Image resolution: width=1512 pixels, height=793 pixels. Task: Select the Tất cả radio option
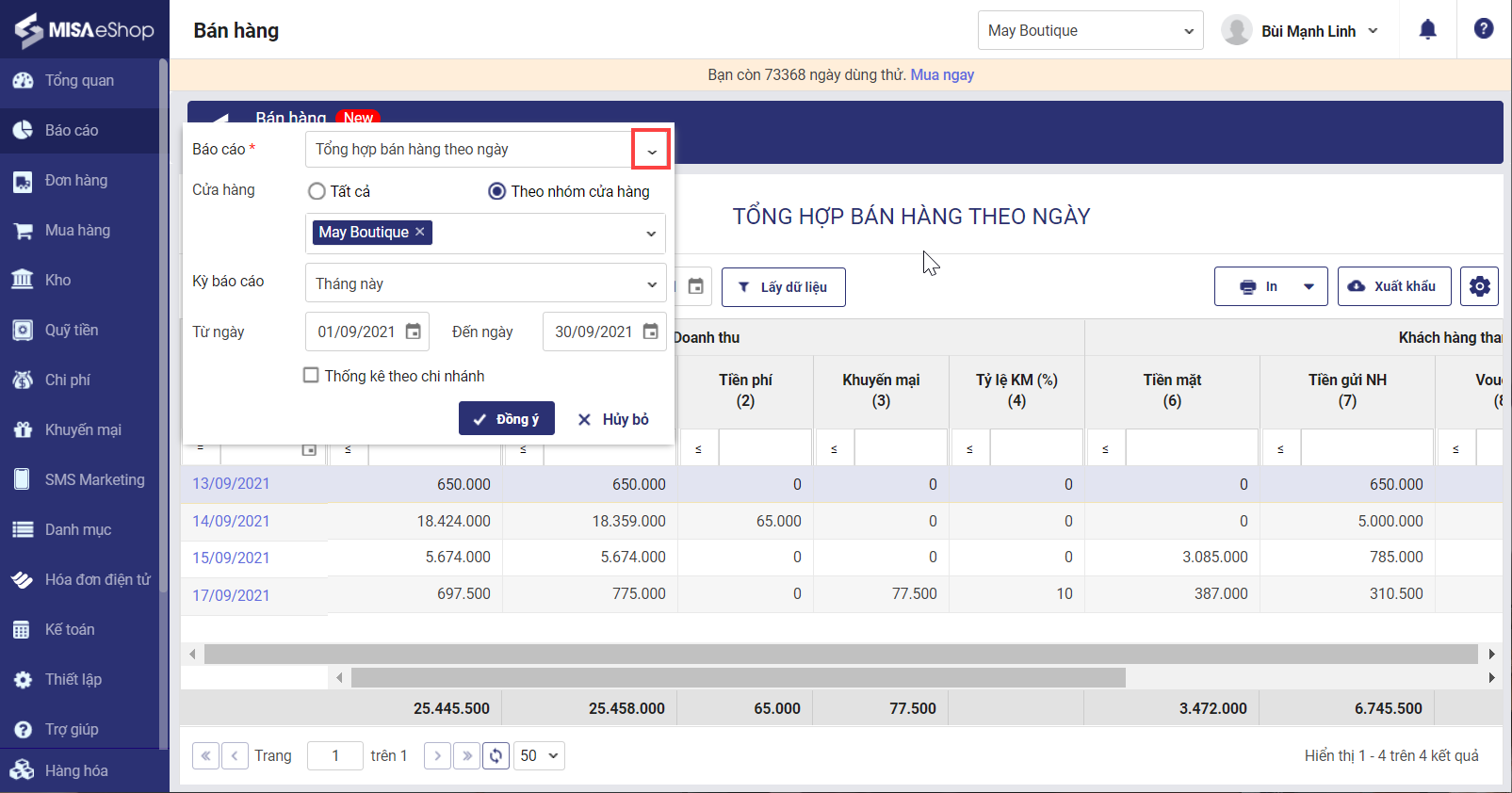tap(317, 191)
